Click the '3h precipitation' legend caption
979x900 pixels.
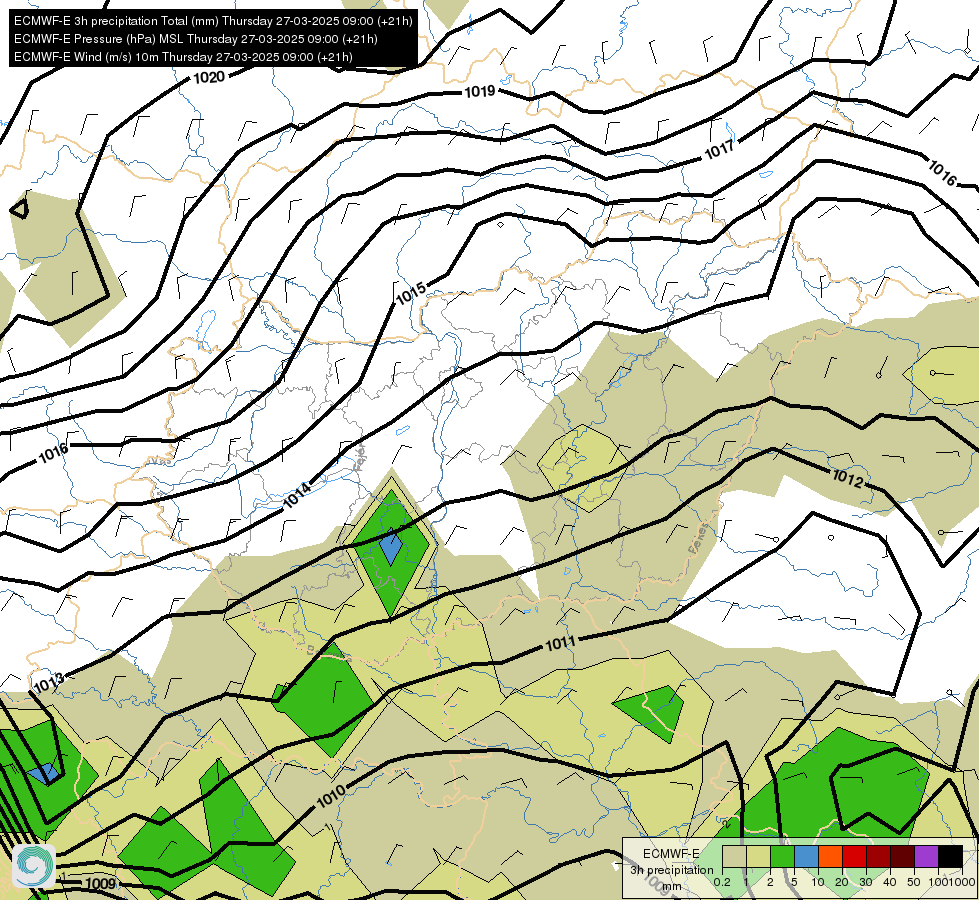[x=671, y=870]
